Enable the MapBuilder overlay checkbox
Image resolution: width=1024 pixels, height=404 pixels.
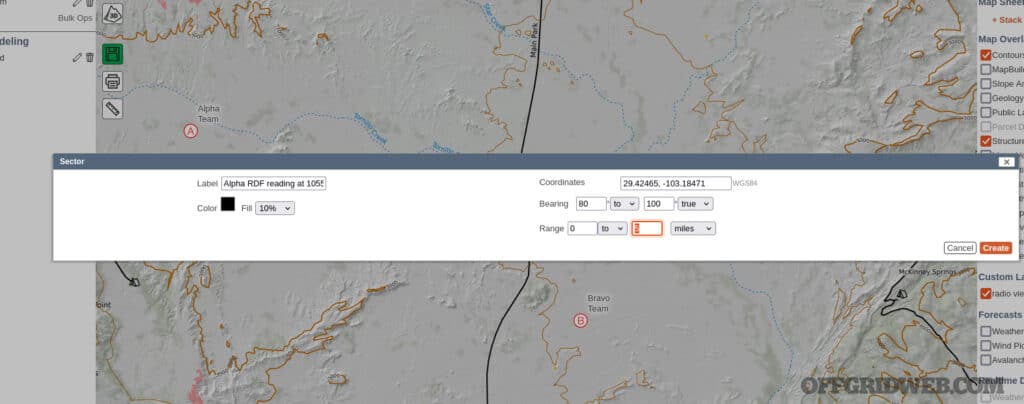click(x=985, y=69)
